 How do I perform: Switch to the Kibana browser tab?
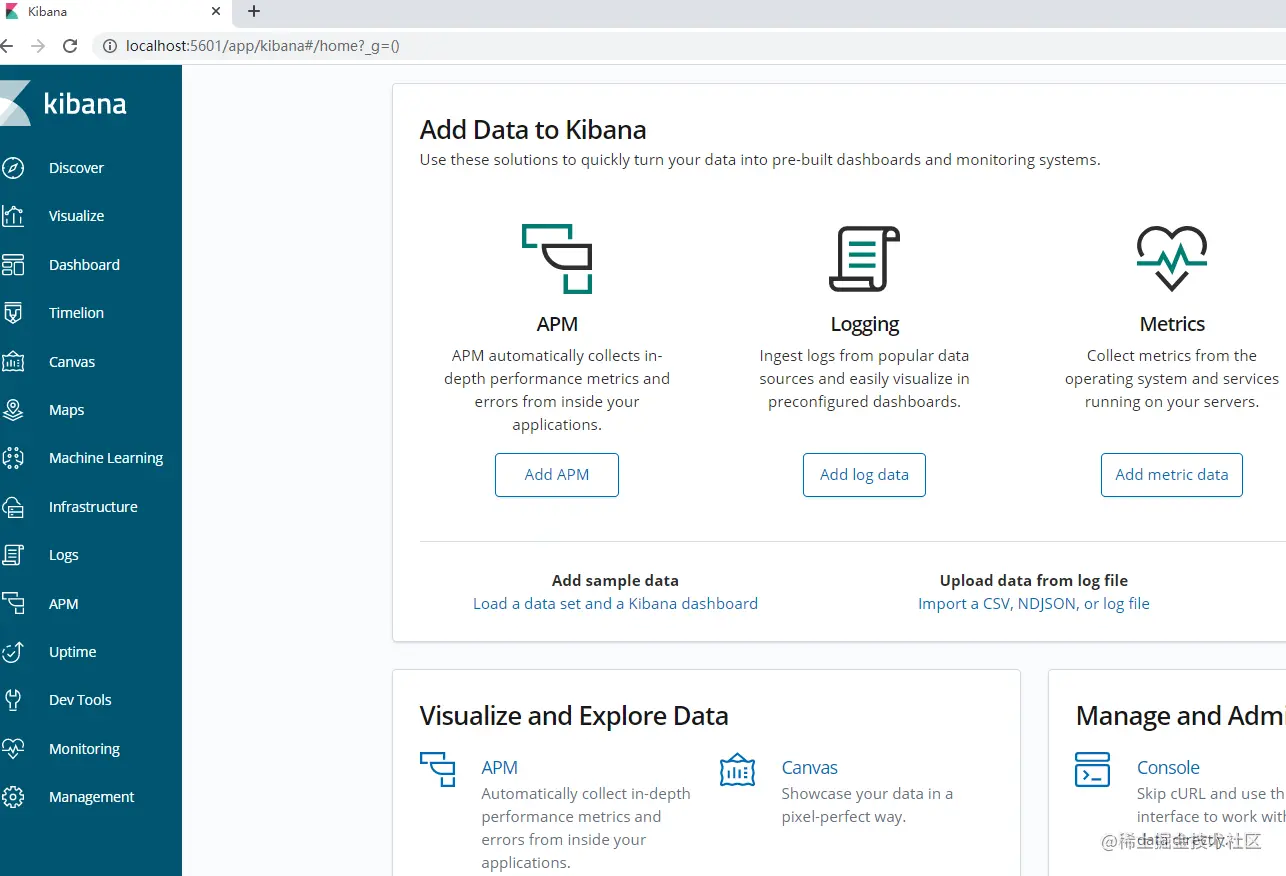point(115,12)
